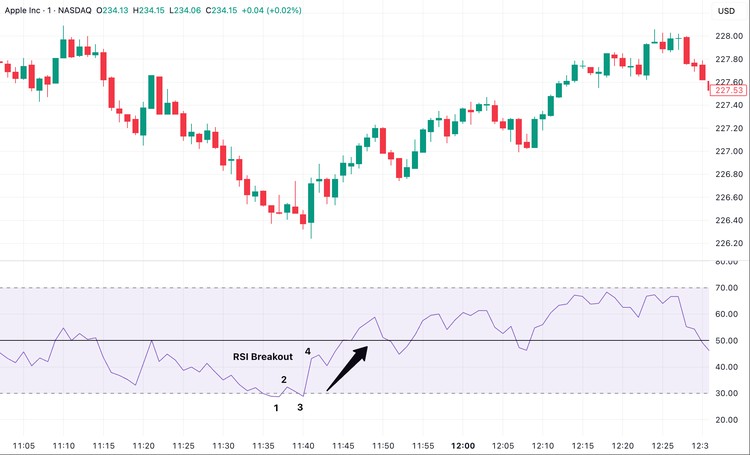
Task: Click the 30.00 RSI scale label
Action: tap(728, 393)
